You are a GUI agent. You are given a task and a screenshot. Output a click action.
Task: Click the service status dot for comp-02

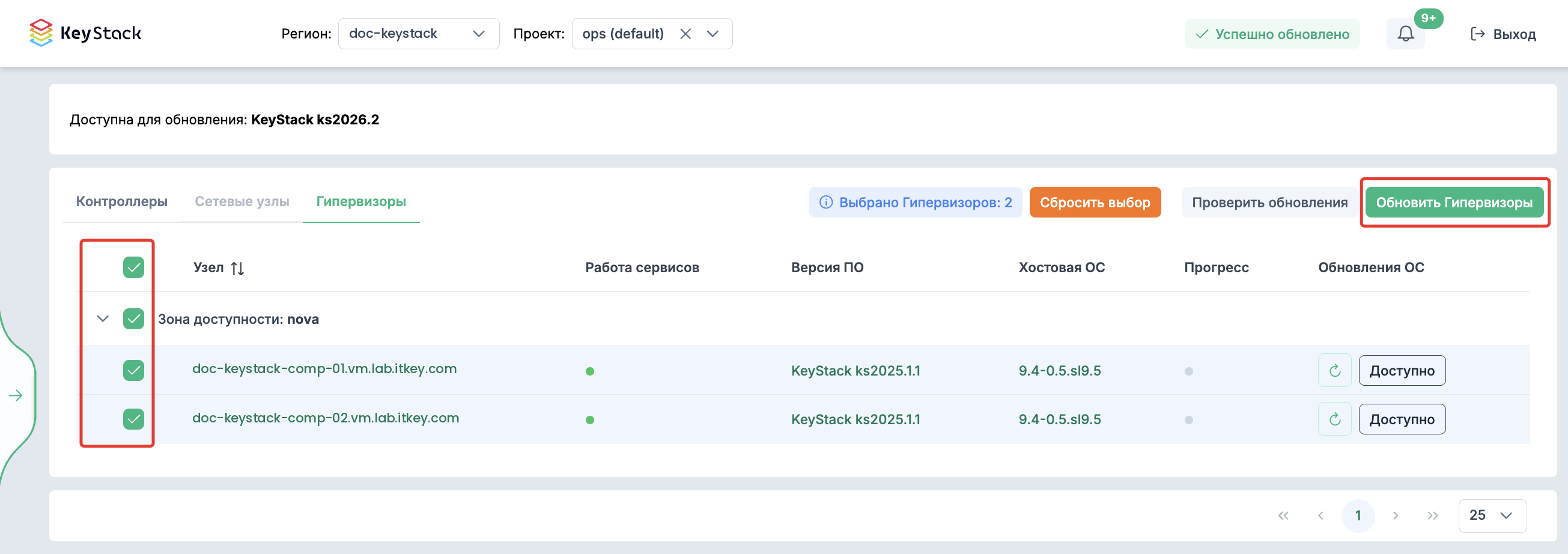pyautogui.click(x=590, y=420)
